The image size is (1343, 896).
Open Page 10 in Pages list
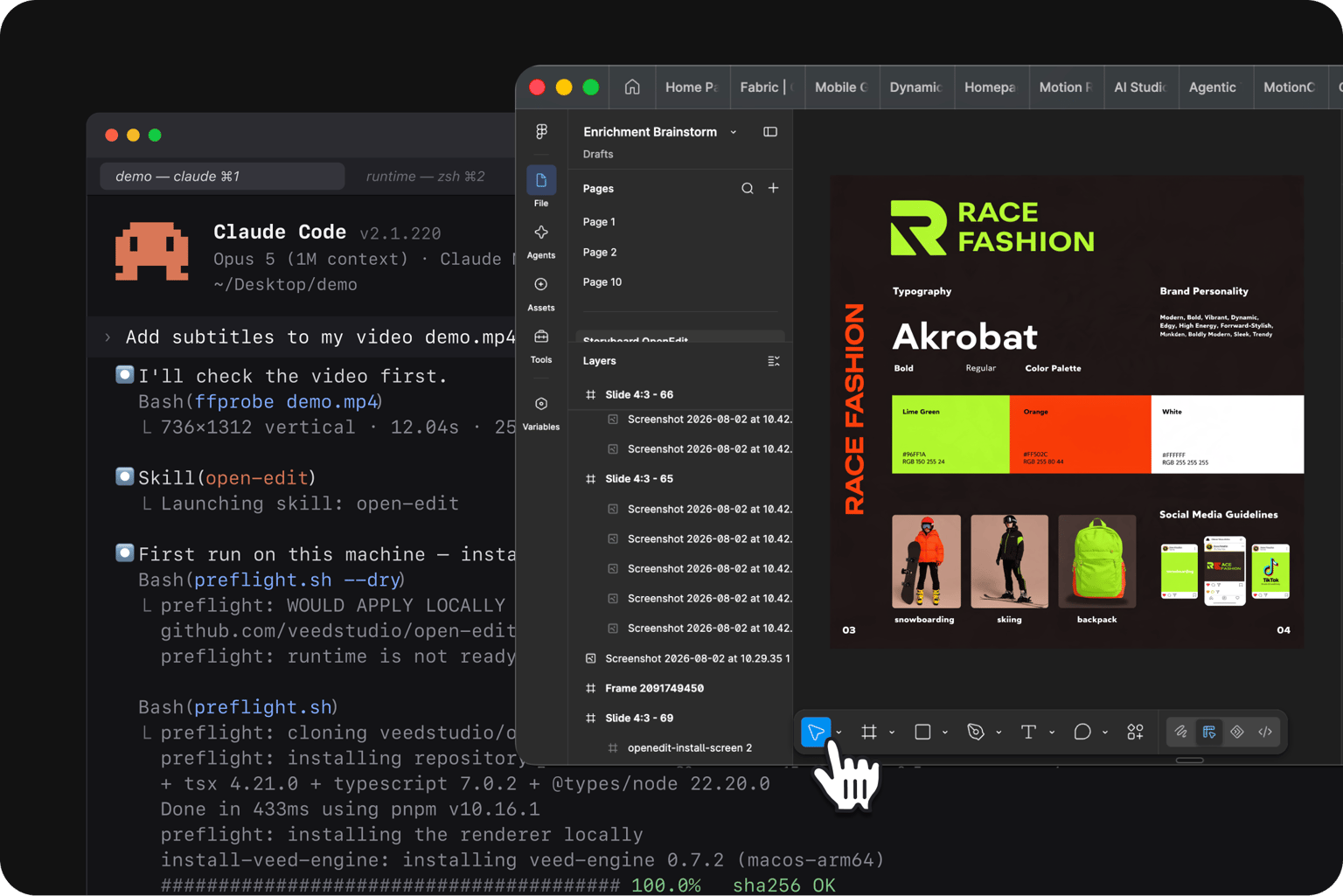click(x=602, y=281)
